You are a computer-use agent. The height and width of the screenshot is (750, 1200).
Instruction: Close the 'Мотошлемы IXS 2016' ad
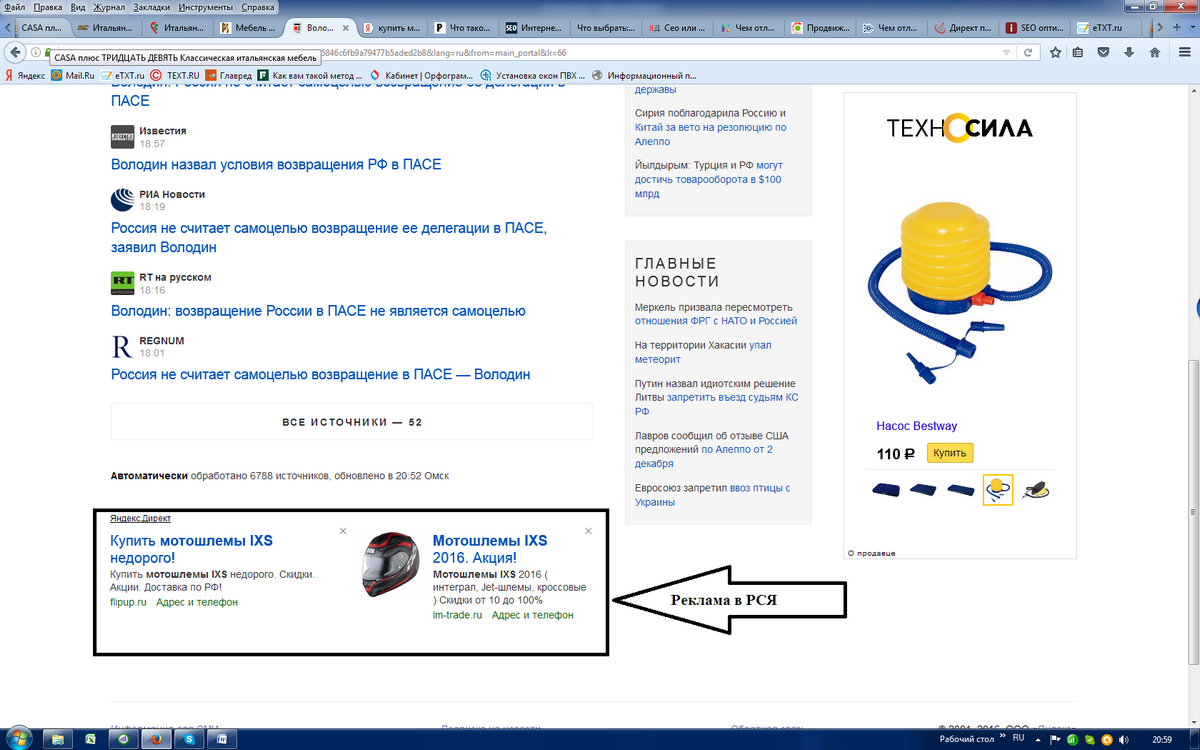(589, 530)
